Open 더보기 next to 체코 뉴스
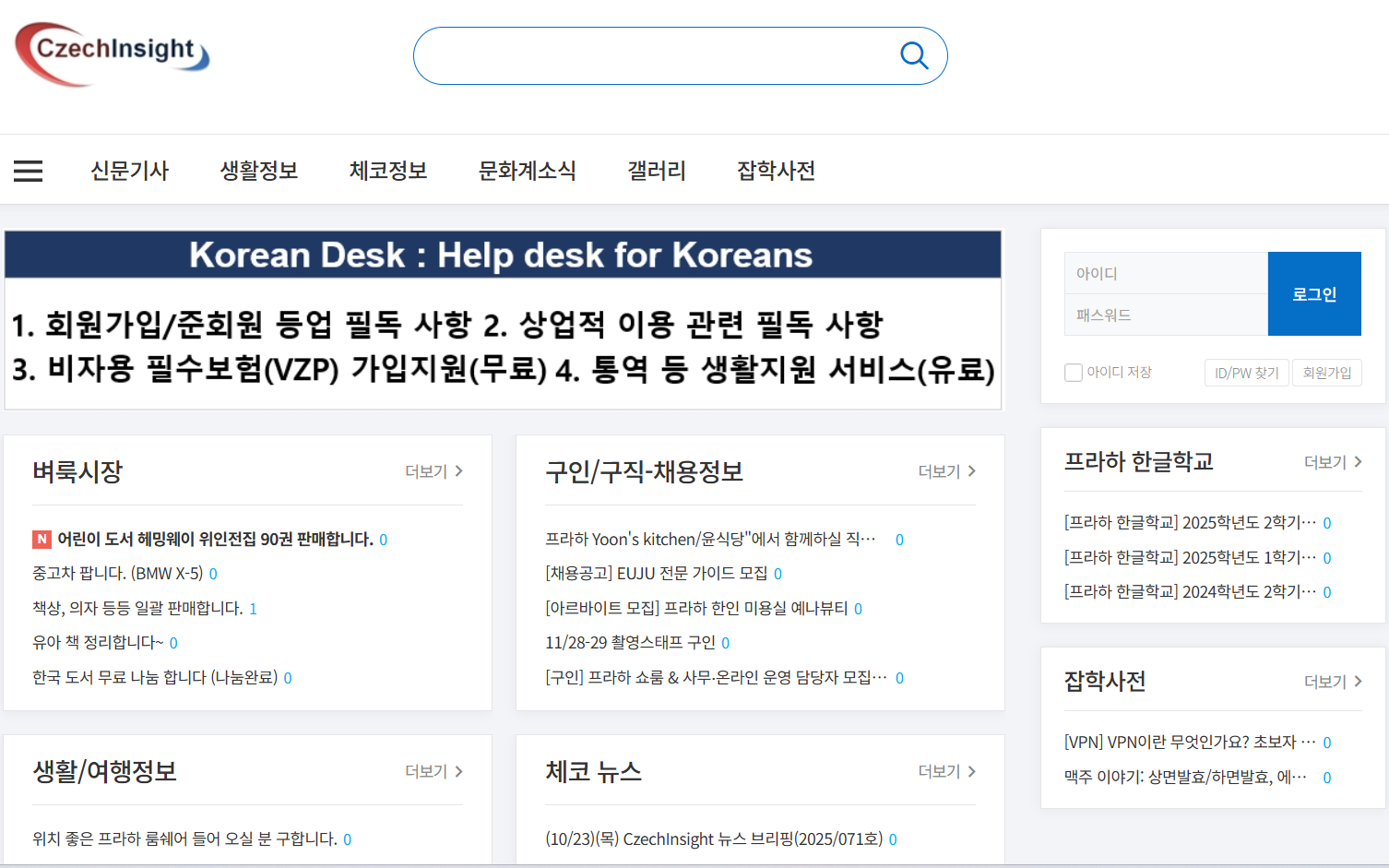Image resolution: width=1389 pixels, height=868 pixels. tap(946, 771)
